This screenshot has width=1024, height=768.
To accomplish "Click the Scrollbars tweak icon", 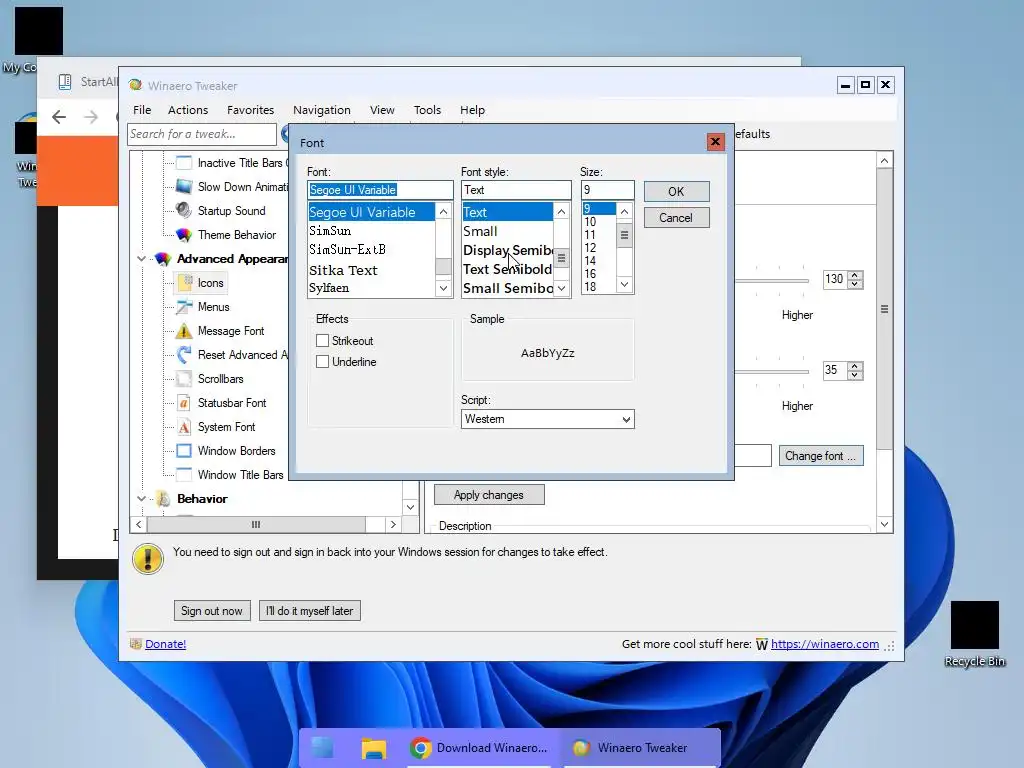I will tap(184, 379).
